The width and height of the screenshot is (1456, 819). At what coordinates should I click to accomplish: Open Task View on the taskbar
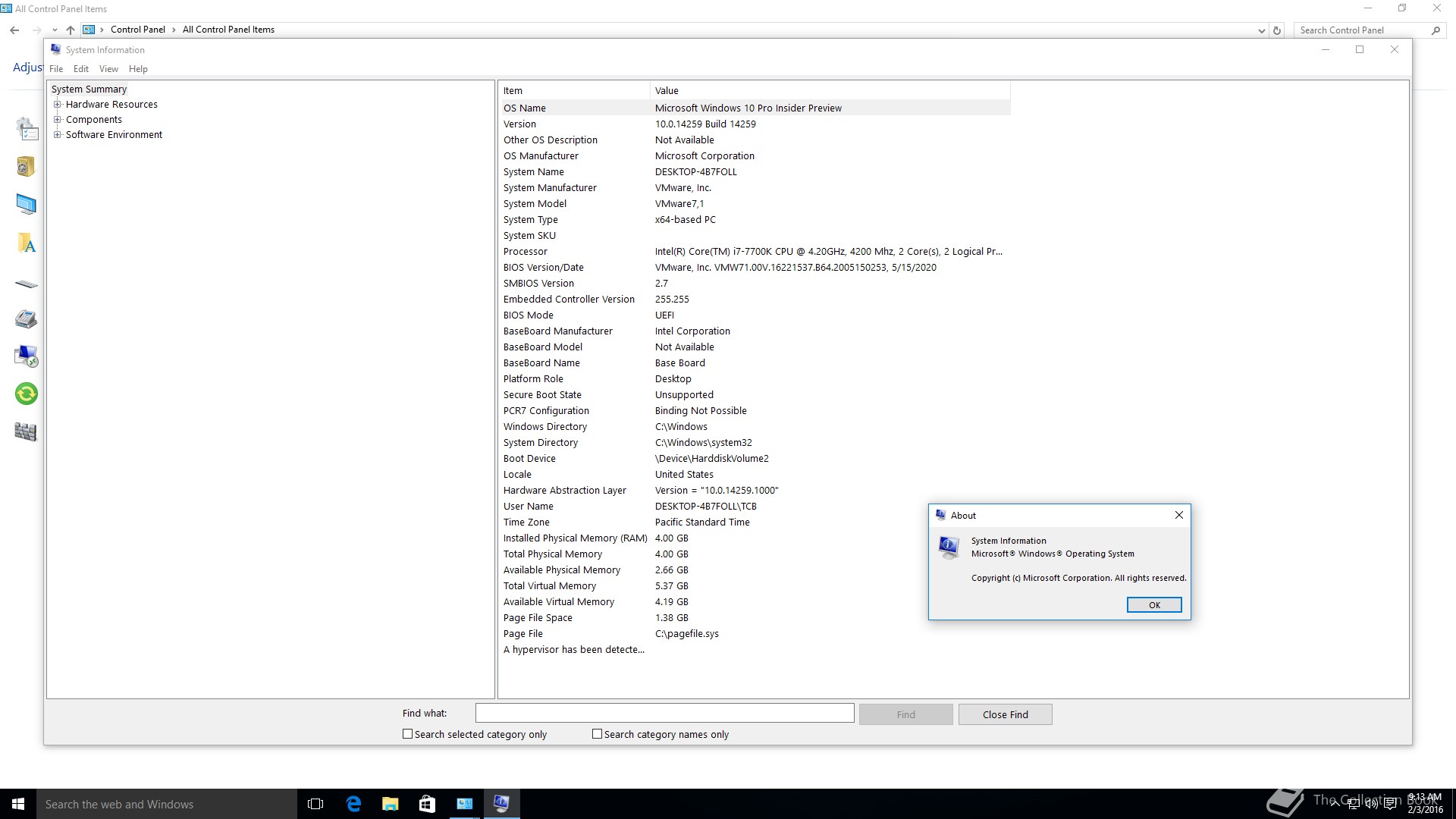click(315, 804)
